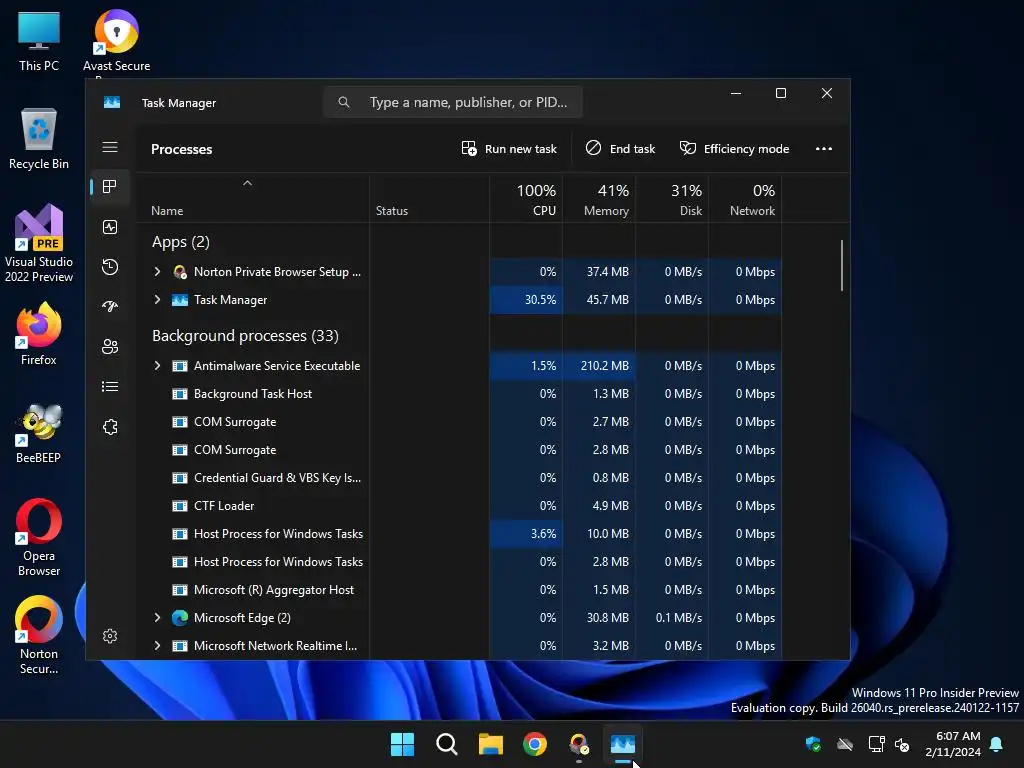Click the network or display tray icon

click(x=876, y=744)
